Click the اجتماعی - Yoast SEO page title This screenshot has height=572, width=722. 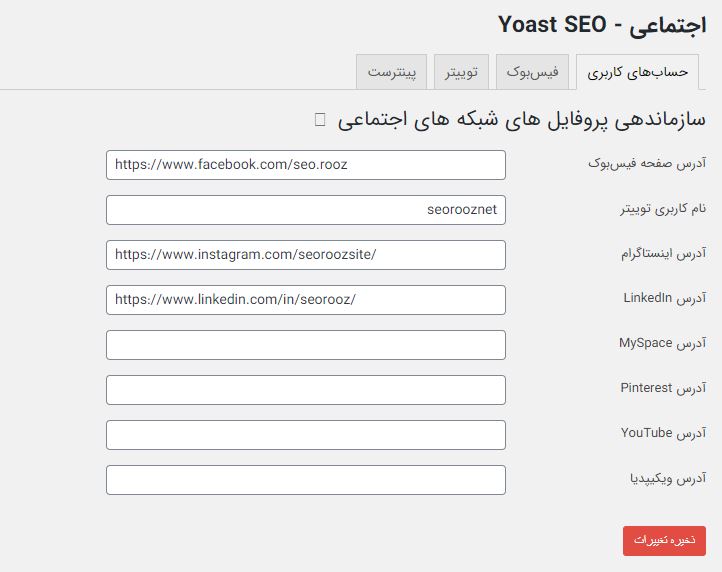click(x=602, y=24)
